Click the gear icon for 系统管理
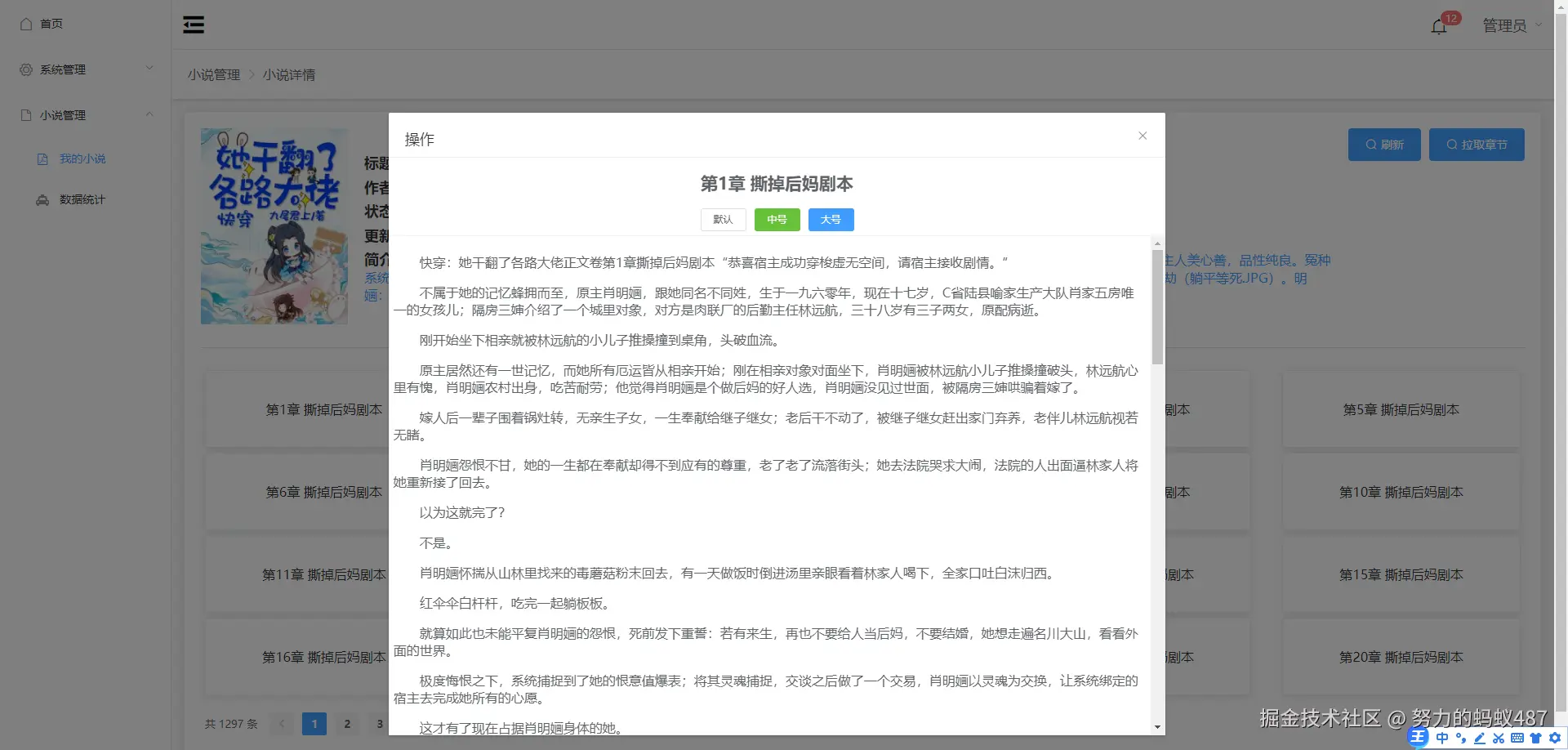Image resolution: width=1568 pixels, height=750 pixels. (26, 69)
